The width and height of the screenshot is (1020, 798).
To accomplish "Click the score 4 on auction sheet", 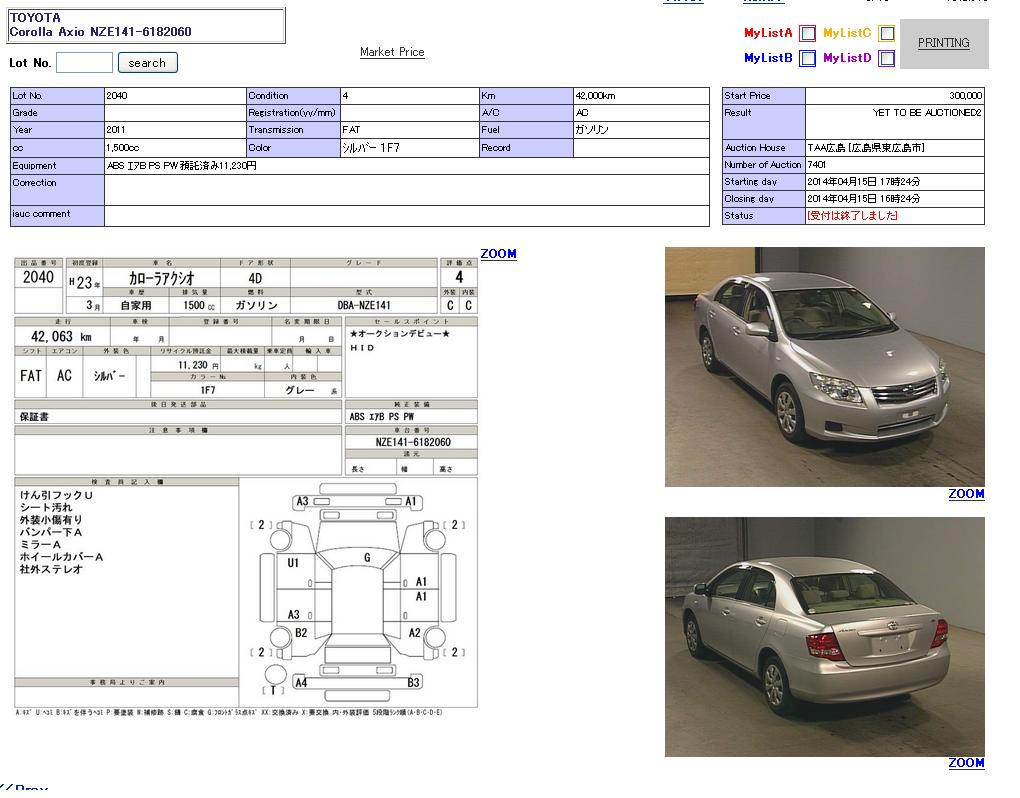I will 459,277.
